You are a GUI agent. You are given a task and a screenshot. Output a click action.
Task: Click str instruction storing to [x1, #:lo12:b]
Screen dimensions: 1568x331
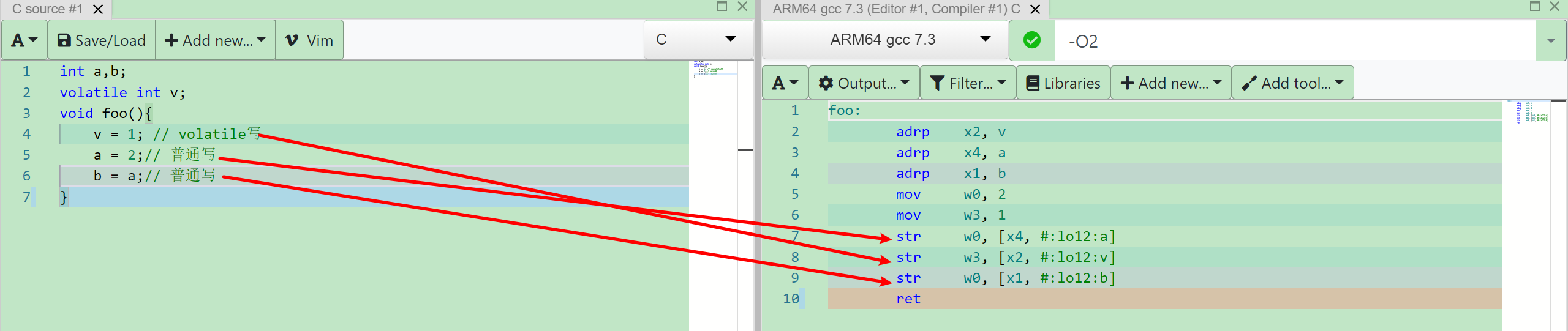[x=1006, y=278]
